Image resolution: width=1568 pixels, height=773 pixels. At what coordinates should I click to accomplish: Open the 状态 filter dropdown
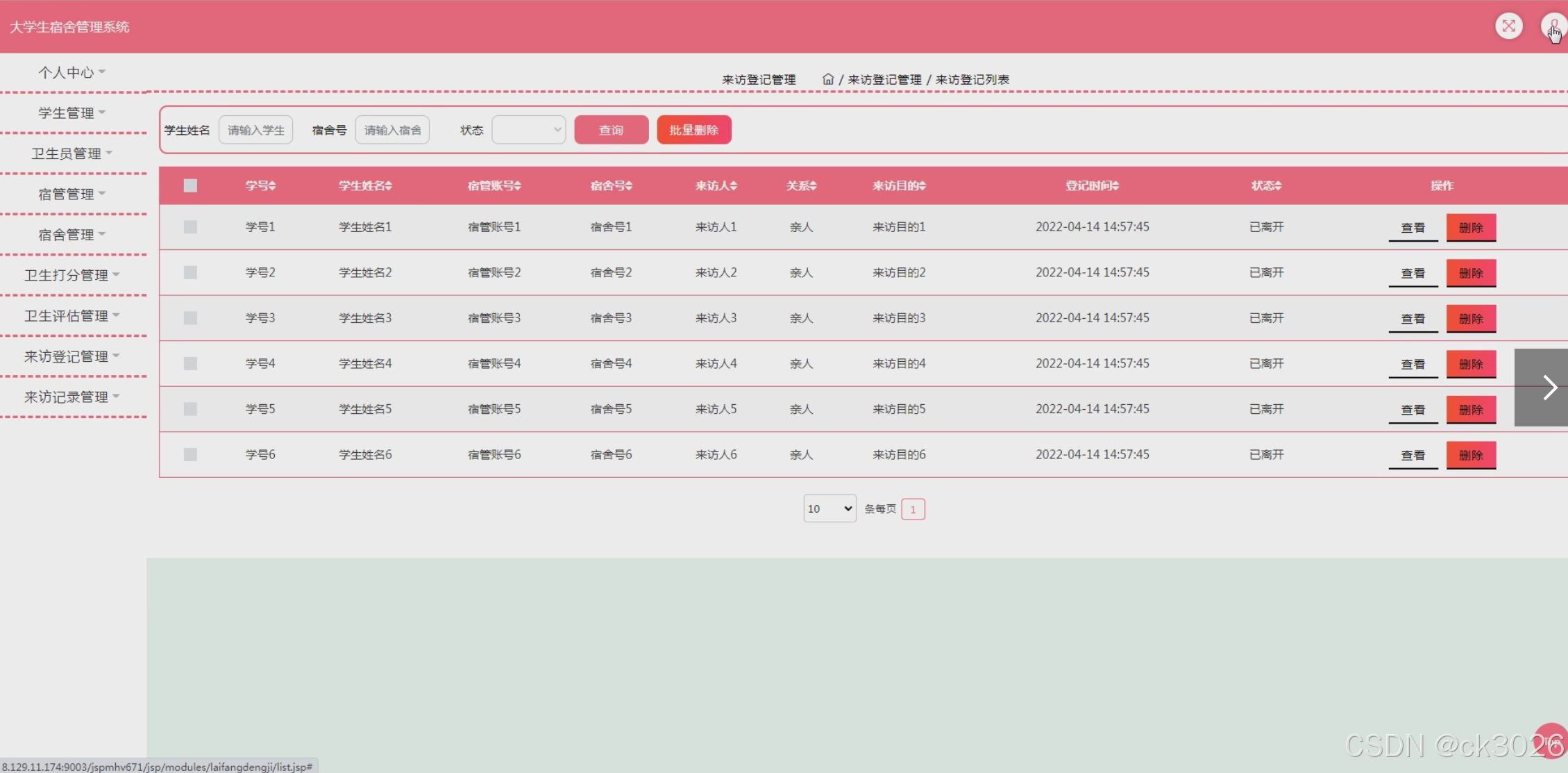[x=528, y=130]
